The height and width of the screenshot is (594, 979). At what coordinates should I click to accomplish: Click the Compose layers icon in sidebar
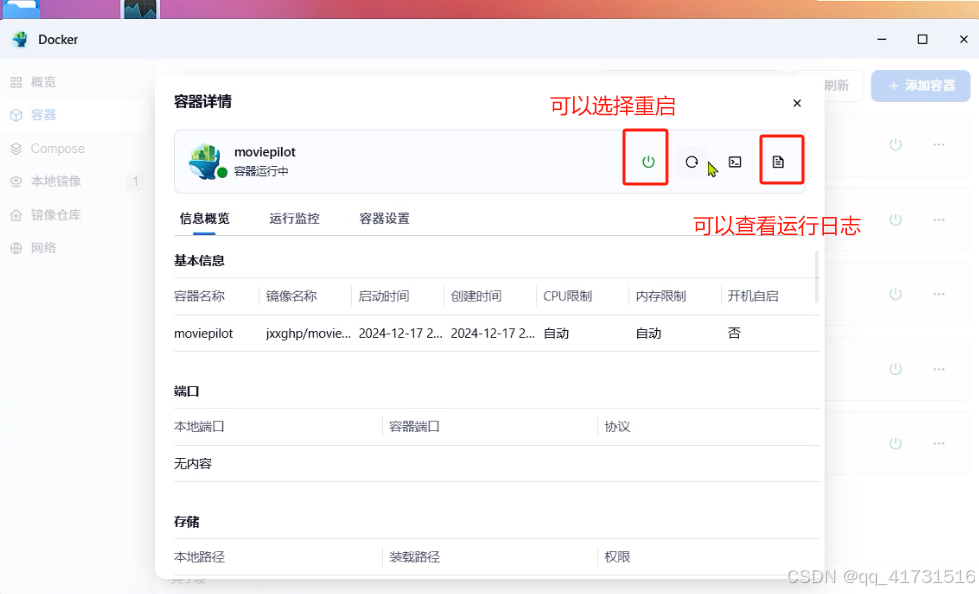16,149
